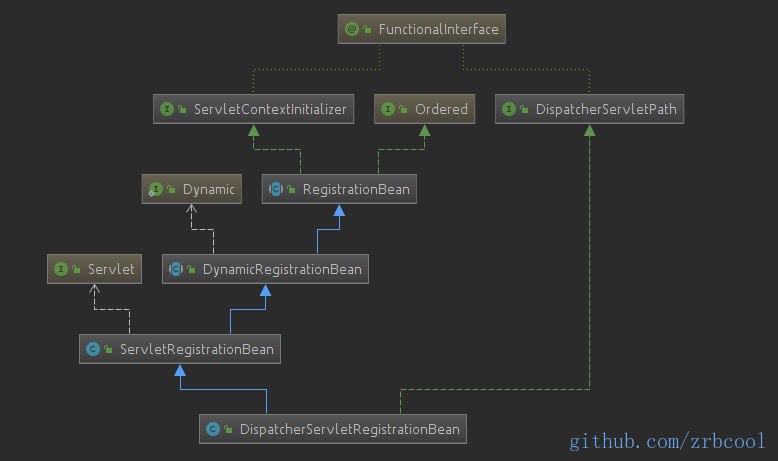Open the github.com/zrbcool watermark link
Screen dimensions: 778x461
tap(667, 441)
